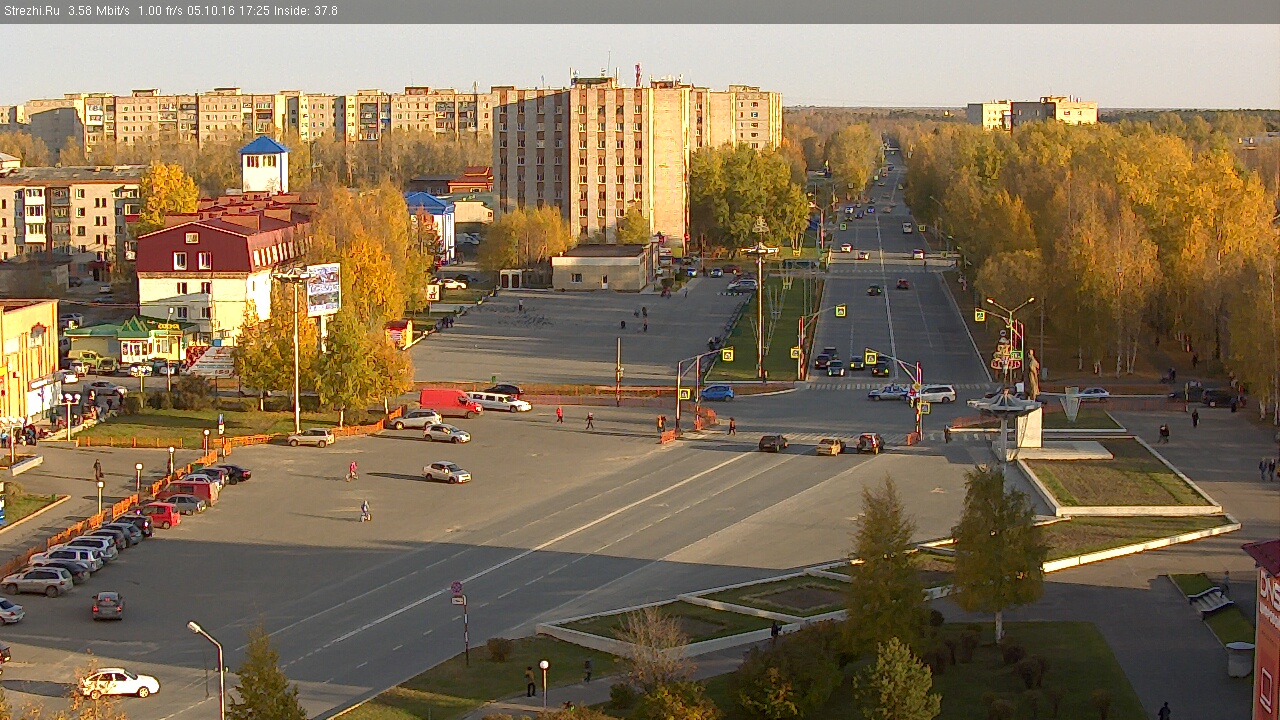The height and width of the screenshot is (720, 1280).
Task: Click the Strezhi.Ru overlay text
Action: coord(31,11)
